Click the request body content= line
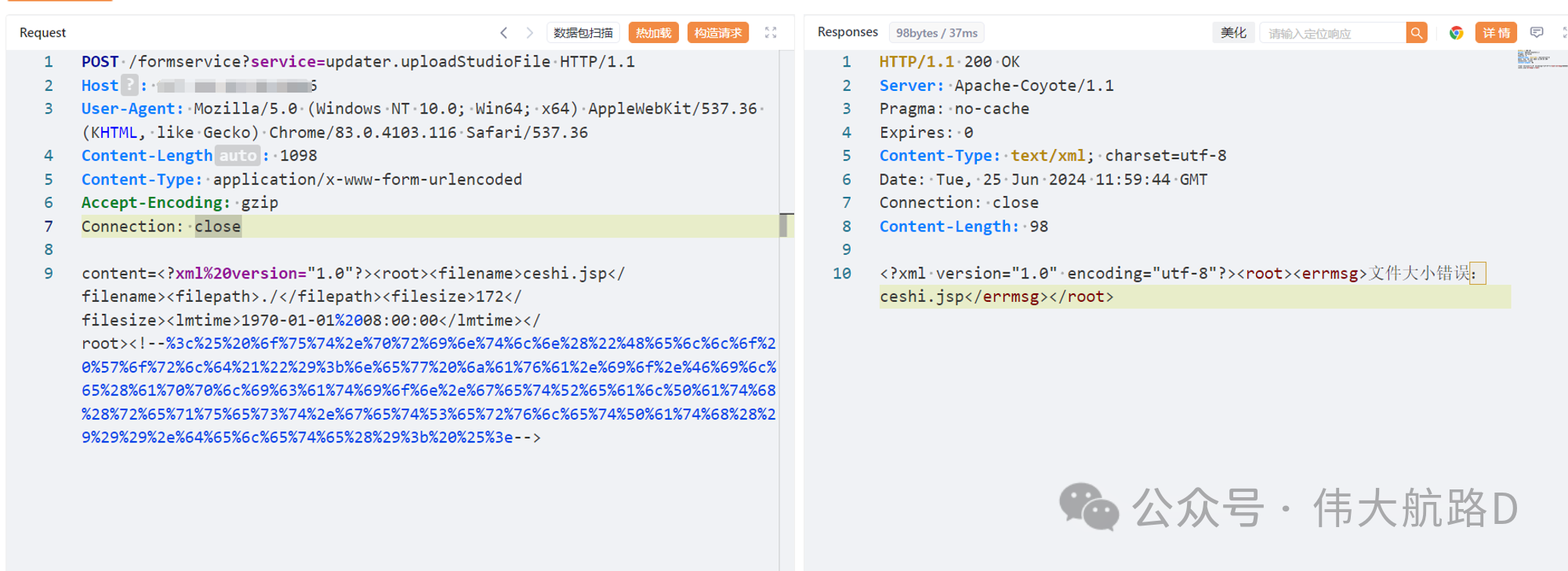Viewport: 1568px width, 571px height. pyautogui.click(x=354, y=273)
